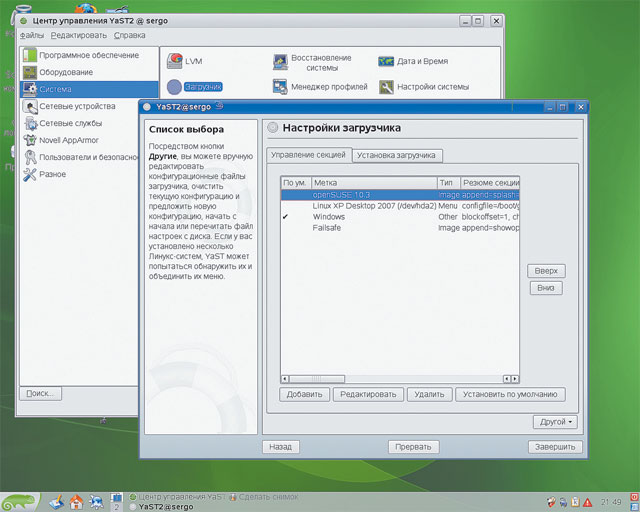Viewport: 640px width, 512px height.
Task: Switch desktops with the pager icon in taskbar
Action: click(x=116, y=502)
